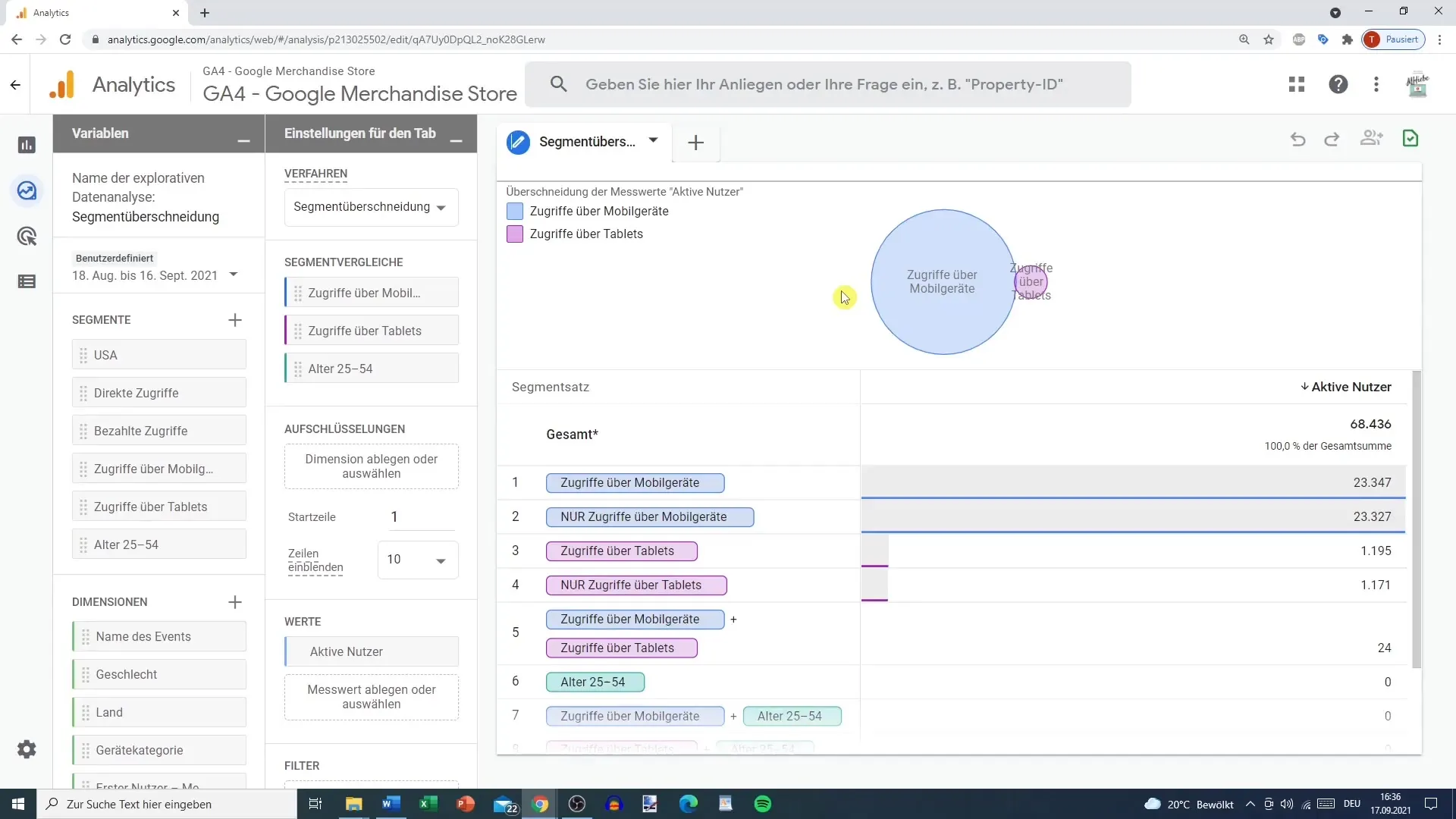Click the Analytics back arrow
The image size is (1456, 819).
coord(15,84)
